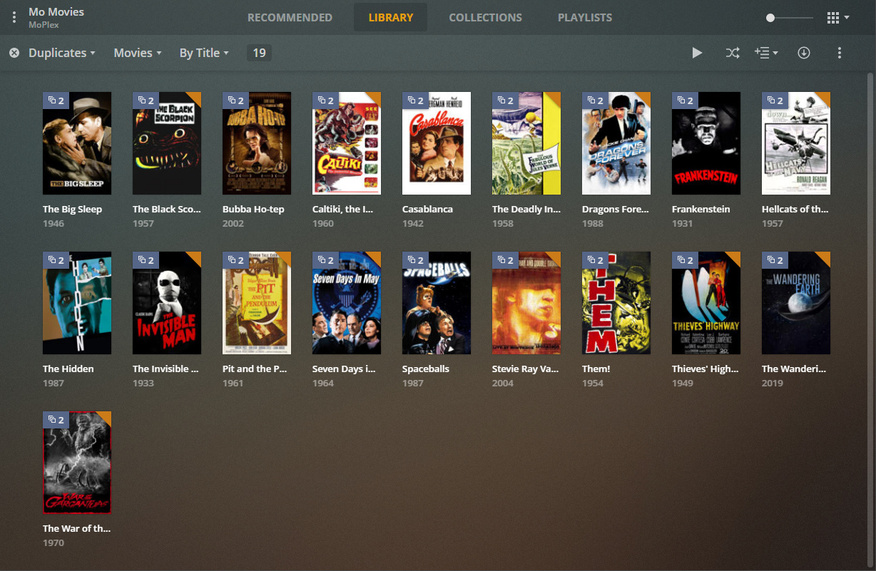Click the Bubba Ho-tep title text
Image resolution: width=876 pixels, height=571 pixels.
(x=253, y=209)
